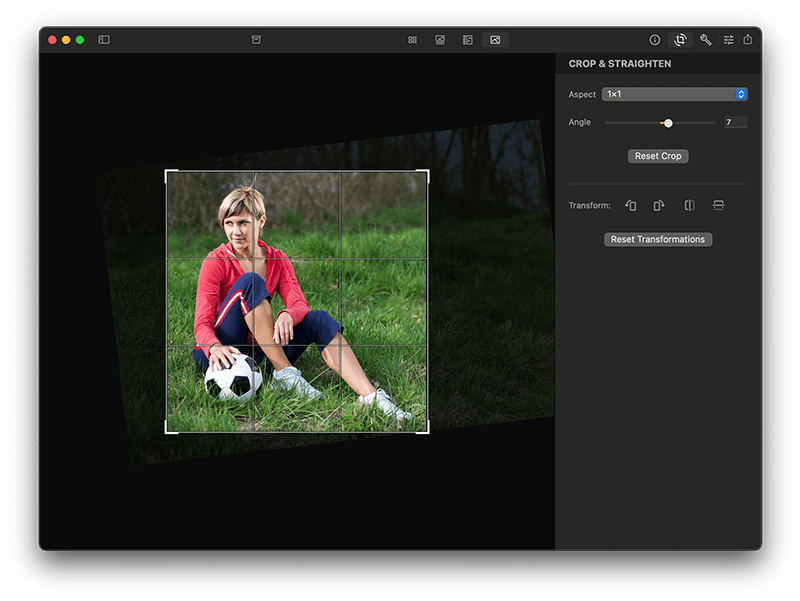Open the Aspect dropdown showing 1x1
Viewport: 800px width, 601px height.
point(674,93)
